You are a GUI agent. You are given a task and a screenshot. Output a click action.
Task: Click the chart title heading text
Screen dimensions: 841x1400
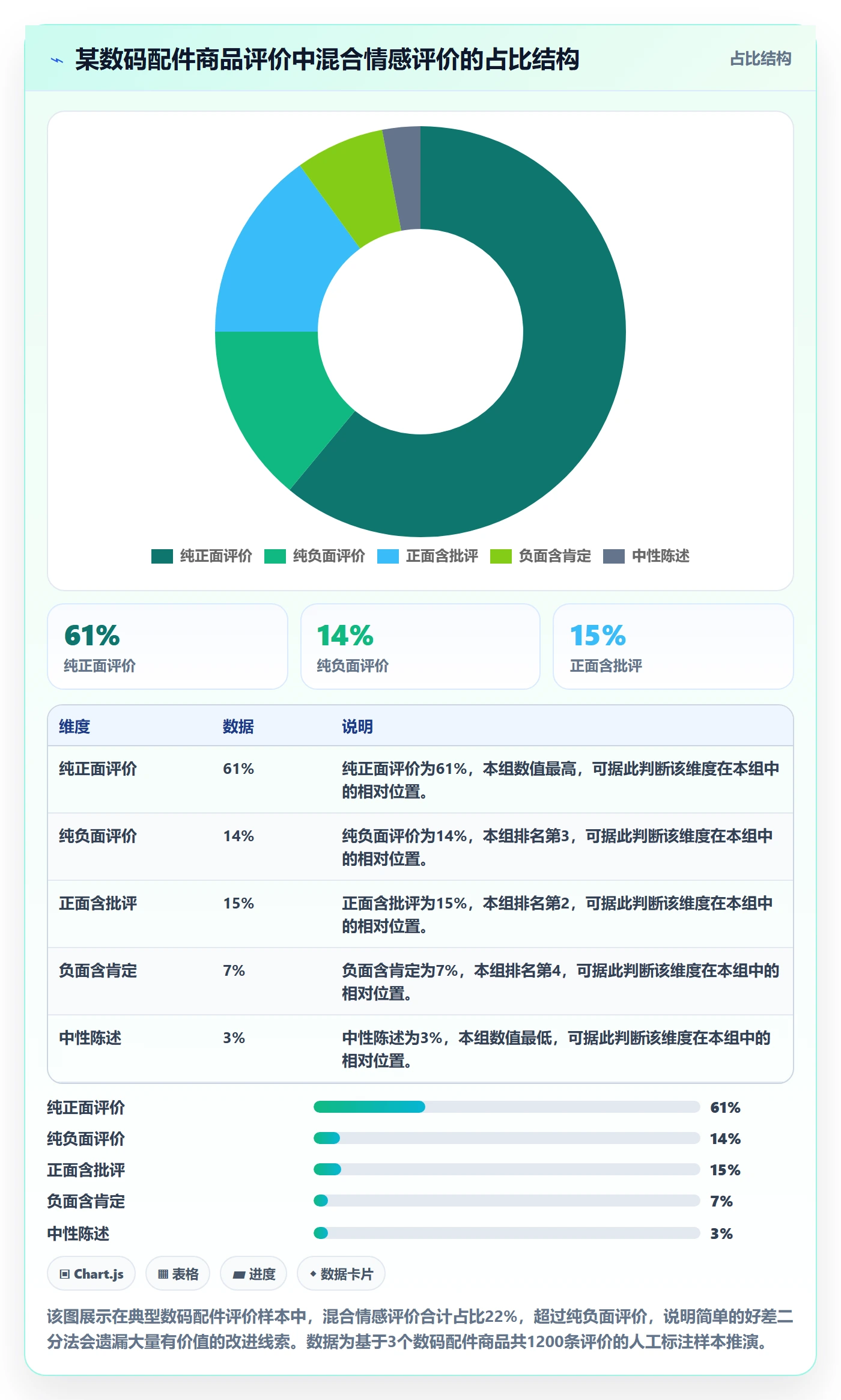[x=327, y=59]
